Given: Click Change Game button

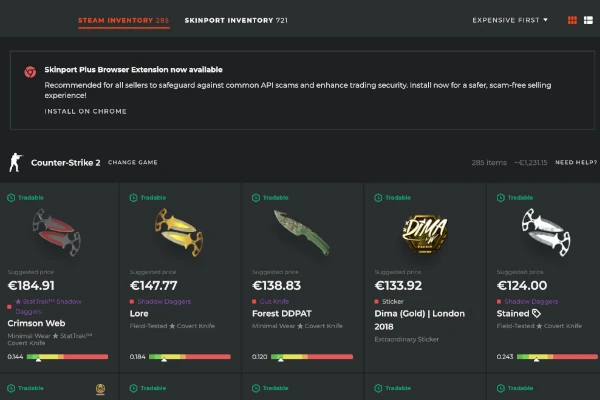Looking at the screenshot, I should click(x=132, y=162).
